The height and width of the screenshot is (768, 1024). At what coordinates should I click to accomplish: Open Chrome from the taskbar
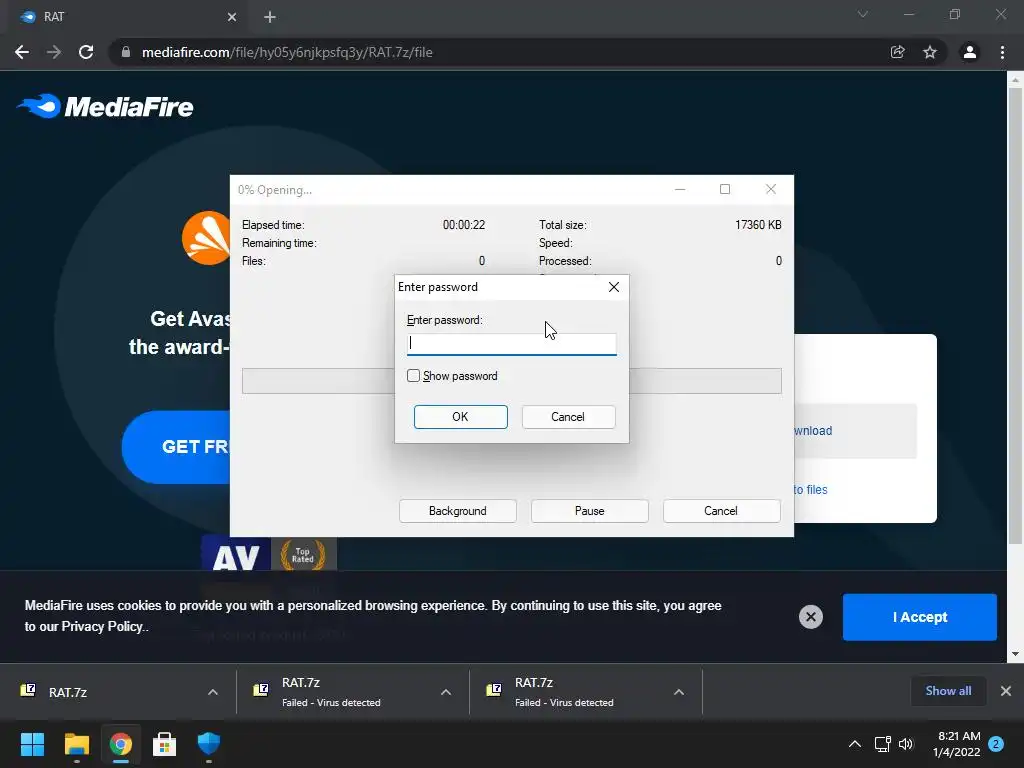pyautogui.click(x=120, y=744)
